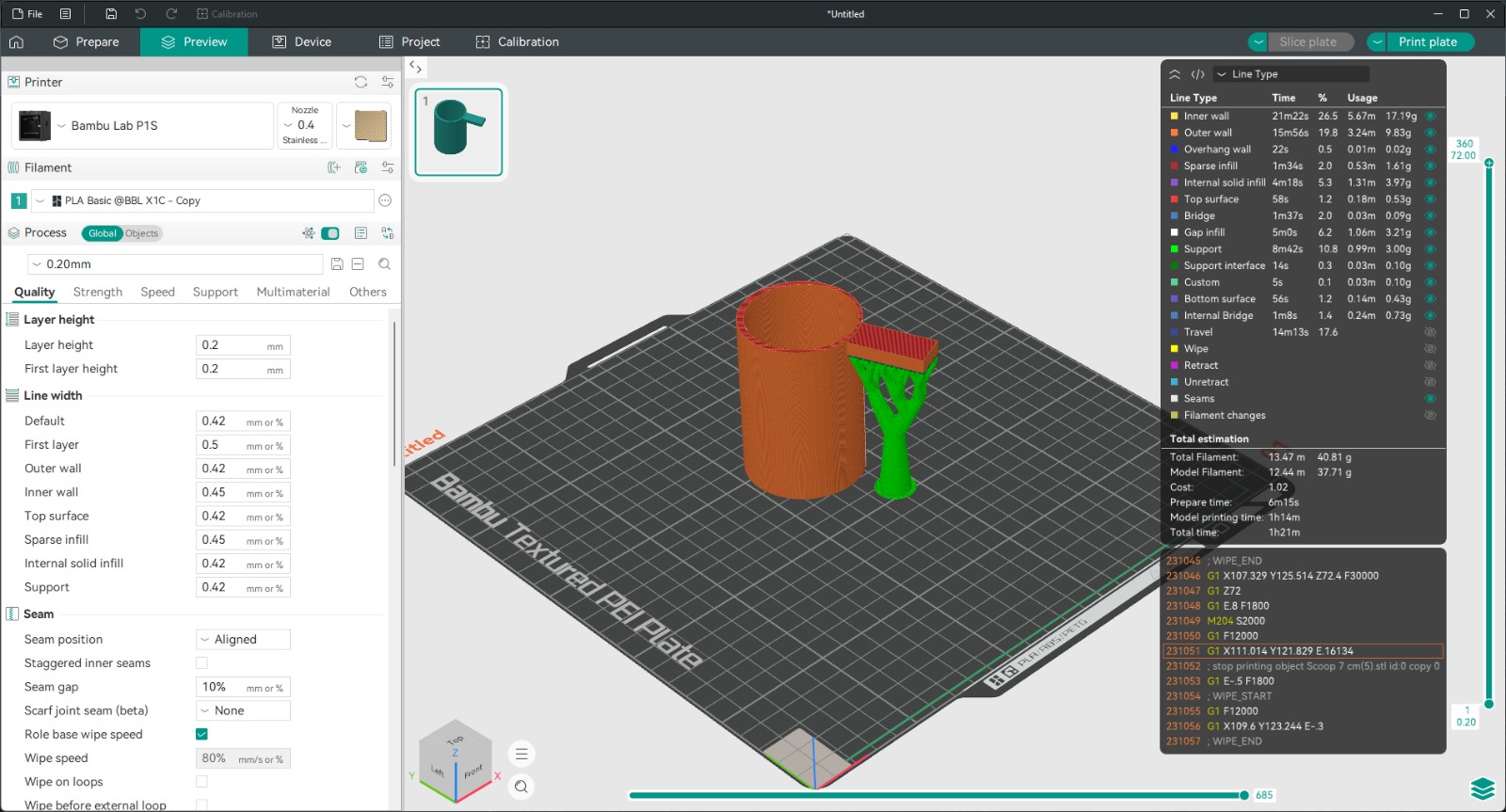Viewport: 1506px width, 812px height.
Task: Click the magnifier icon in the 3D viewport
Action: pos(521,787)
